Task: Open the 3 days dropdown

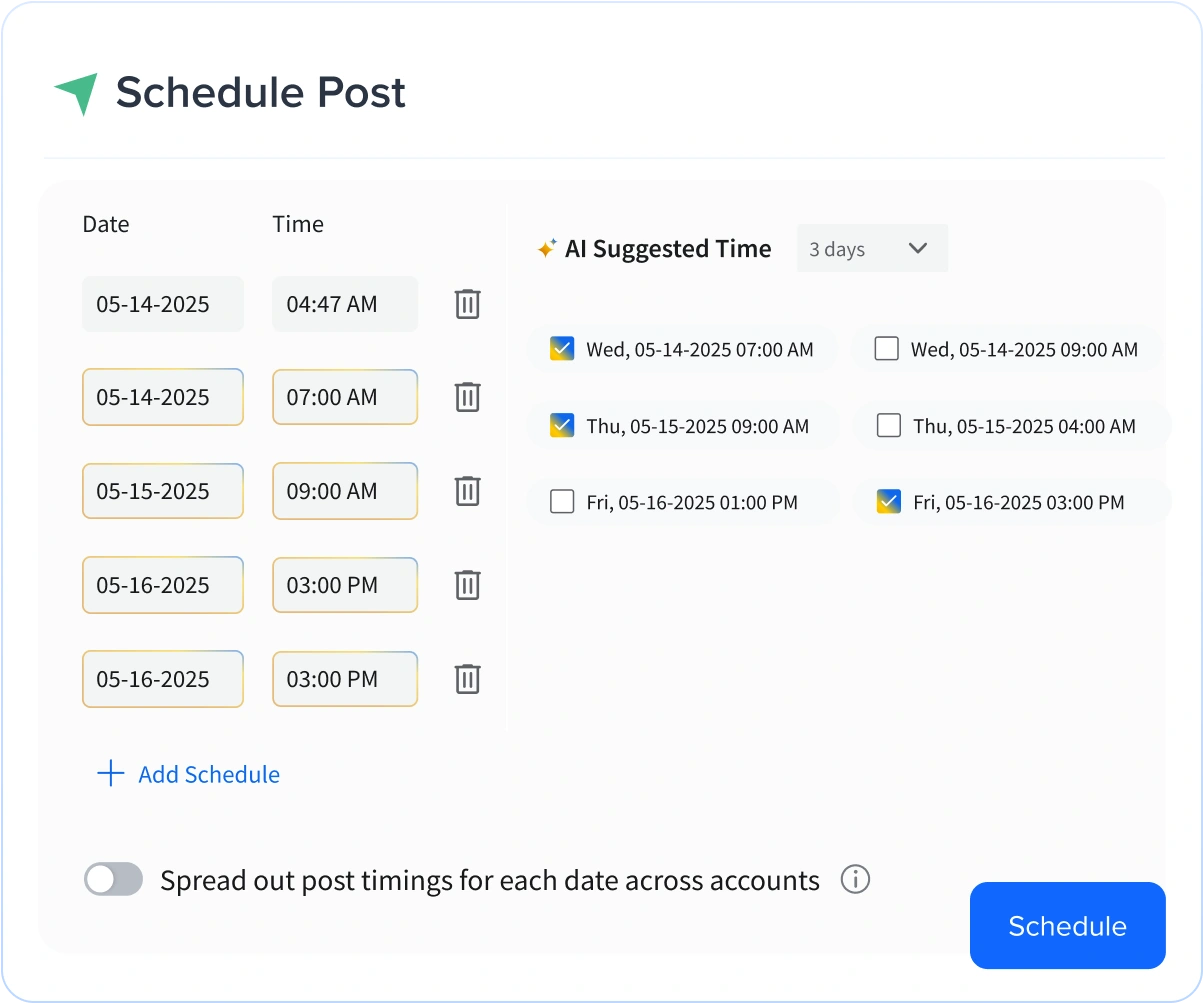Action: [x=871, y=249]
